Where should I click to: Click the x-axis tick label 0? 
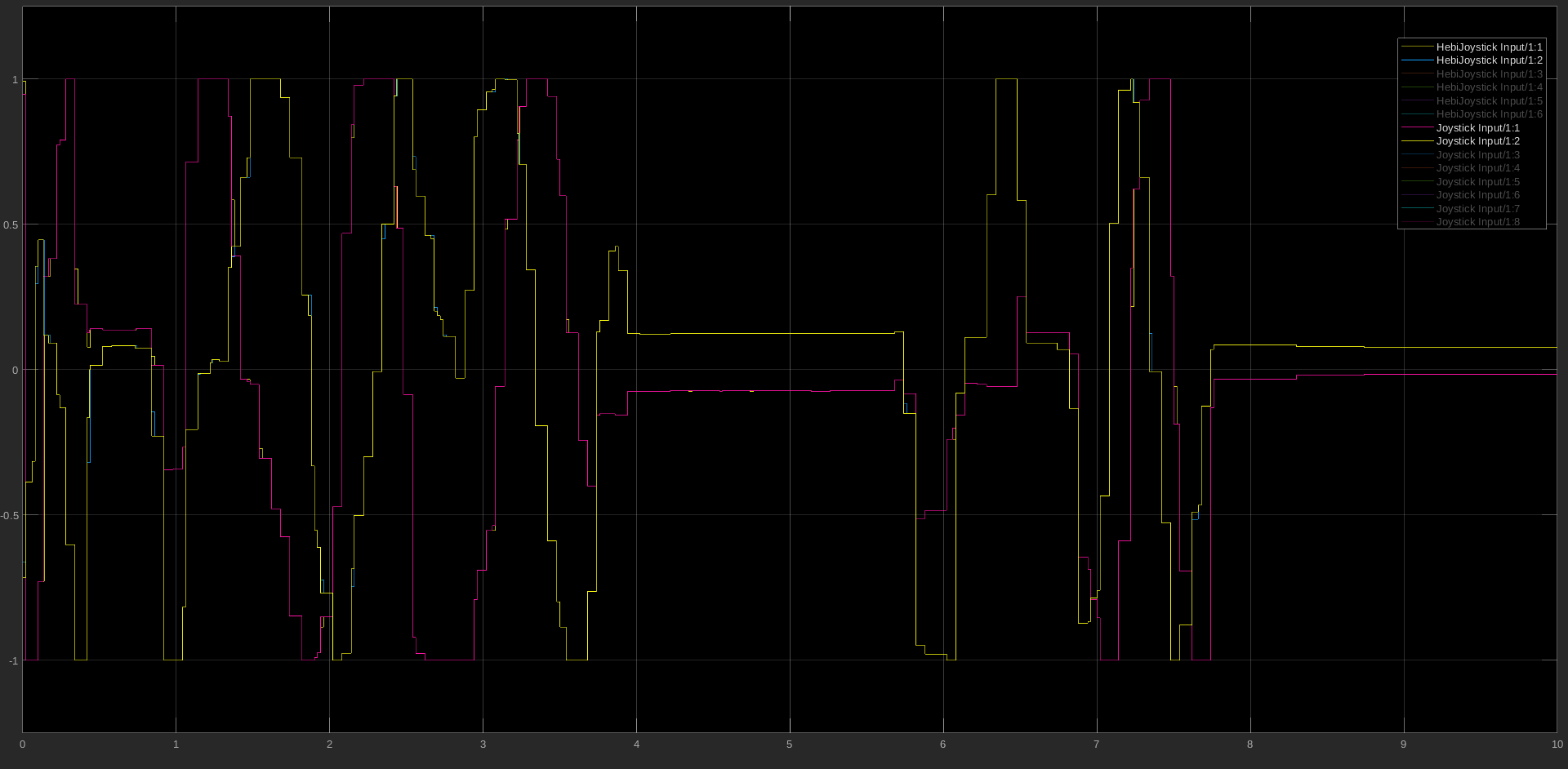tap(22, 745)
